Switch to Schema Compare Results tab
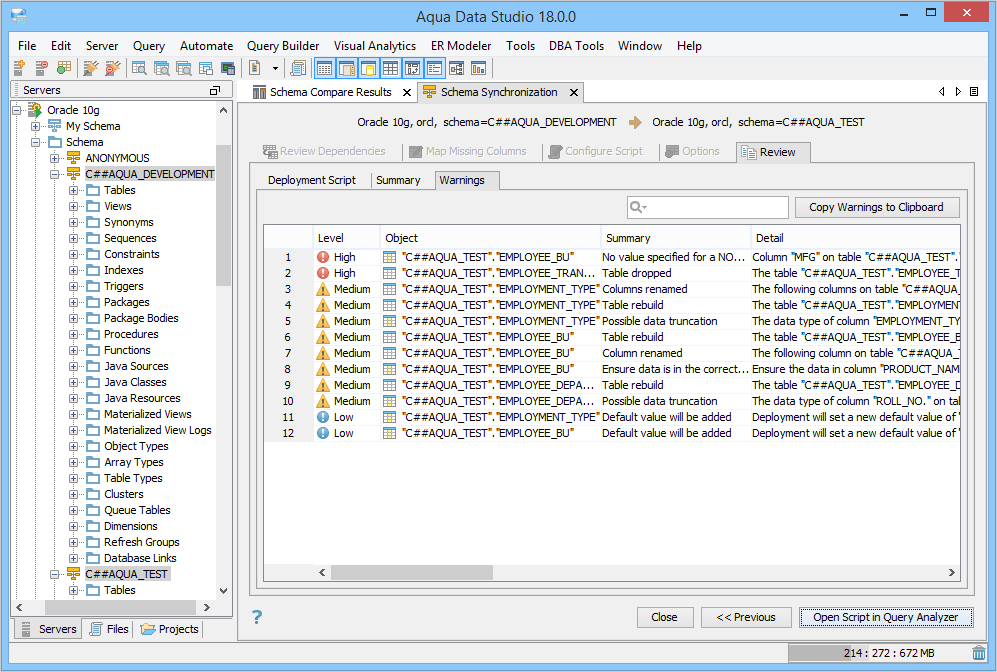Viewport: 997px width, 672px height. [331, 92]
